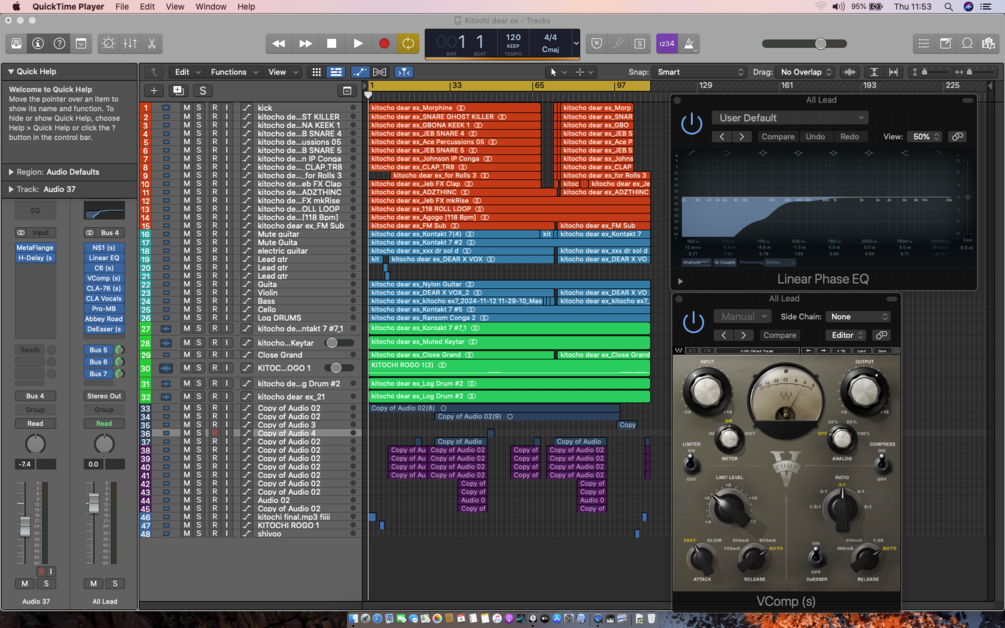Expand the Track: Audio 37 section

pyautogui.click(x=11, y=189)
